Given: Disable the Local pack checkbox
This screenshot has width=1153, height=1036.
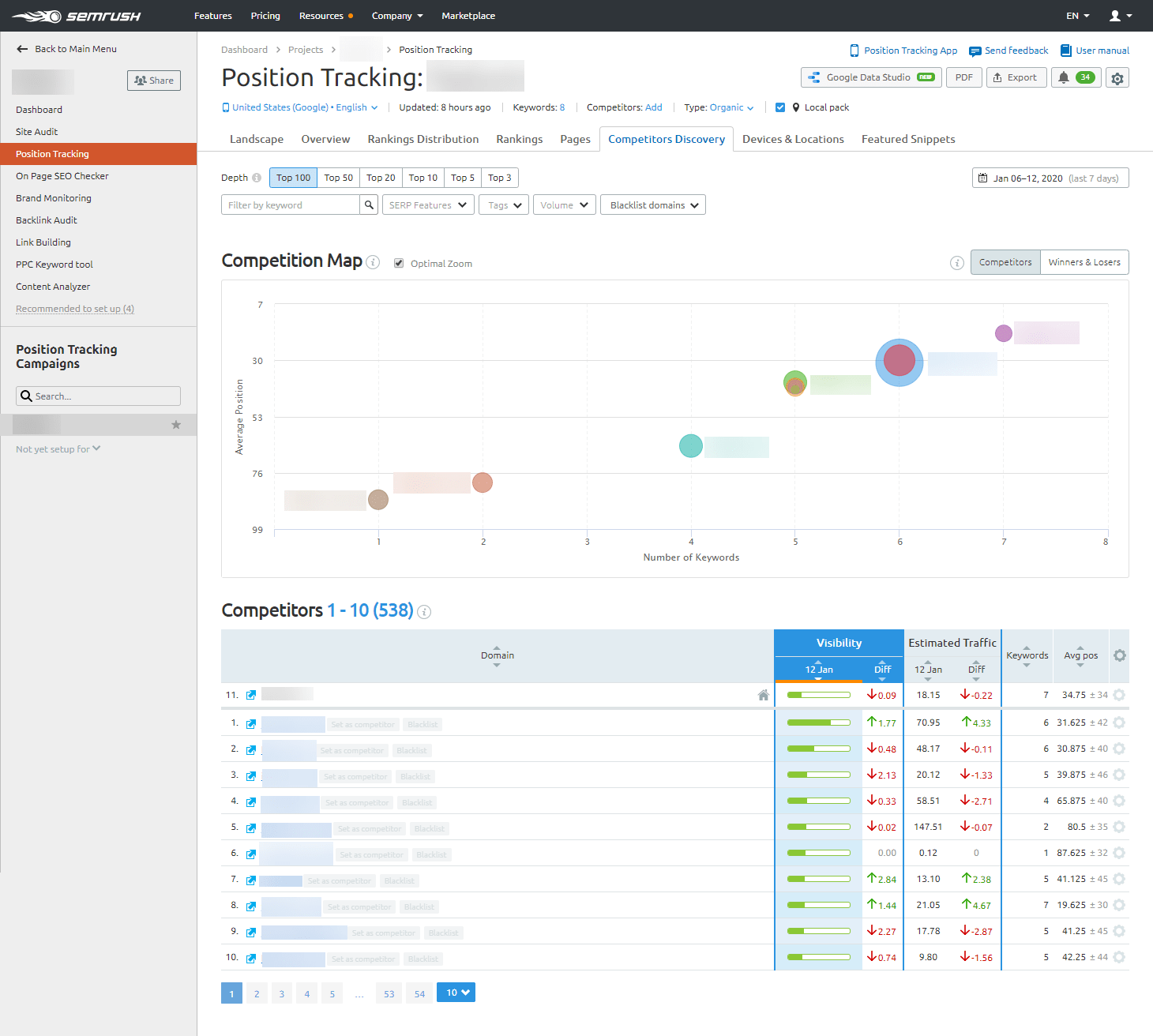Looking at the screenshot, I should pos(780,107).
